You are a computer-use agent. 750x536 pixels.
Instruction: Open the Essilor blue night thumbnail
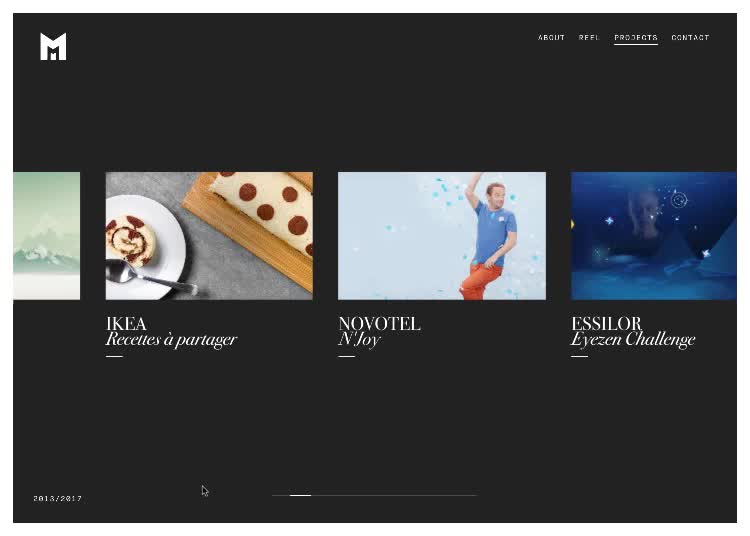653,236
